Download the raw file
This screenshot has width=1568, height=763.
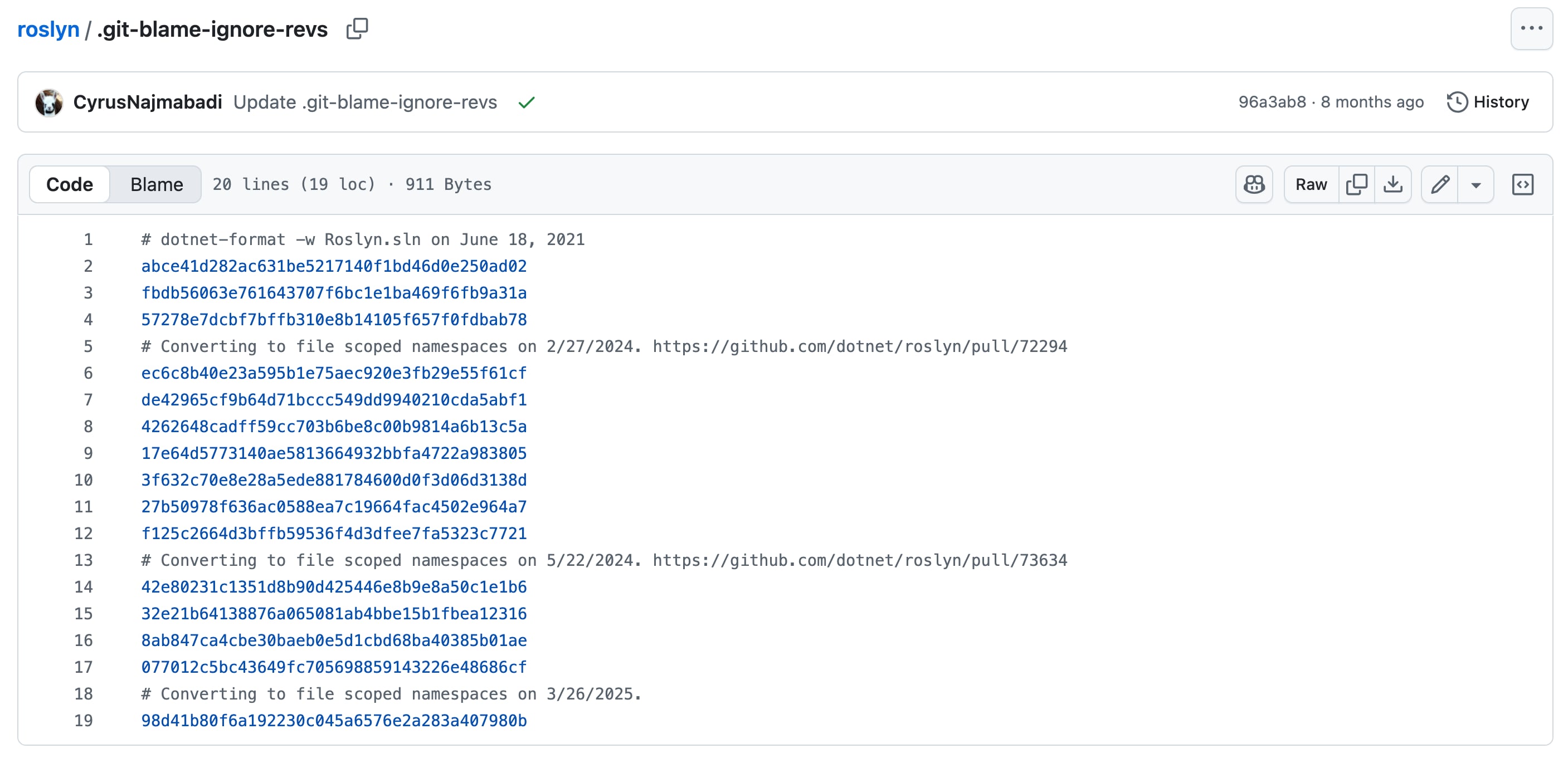pyautogui.click(x=1392, y=184)
